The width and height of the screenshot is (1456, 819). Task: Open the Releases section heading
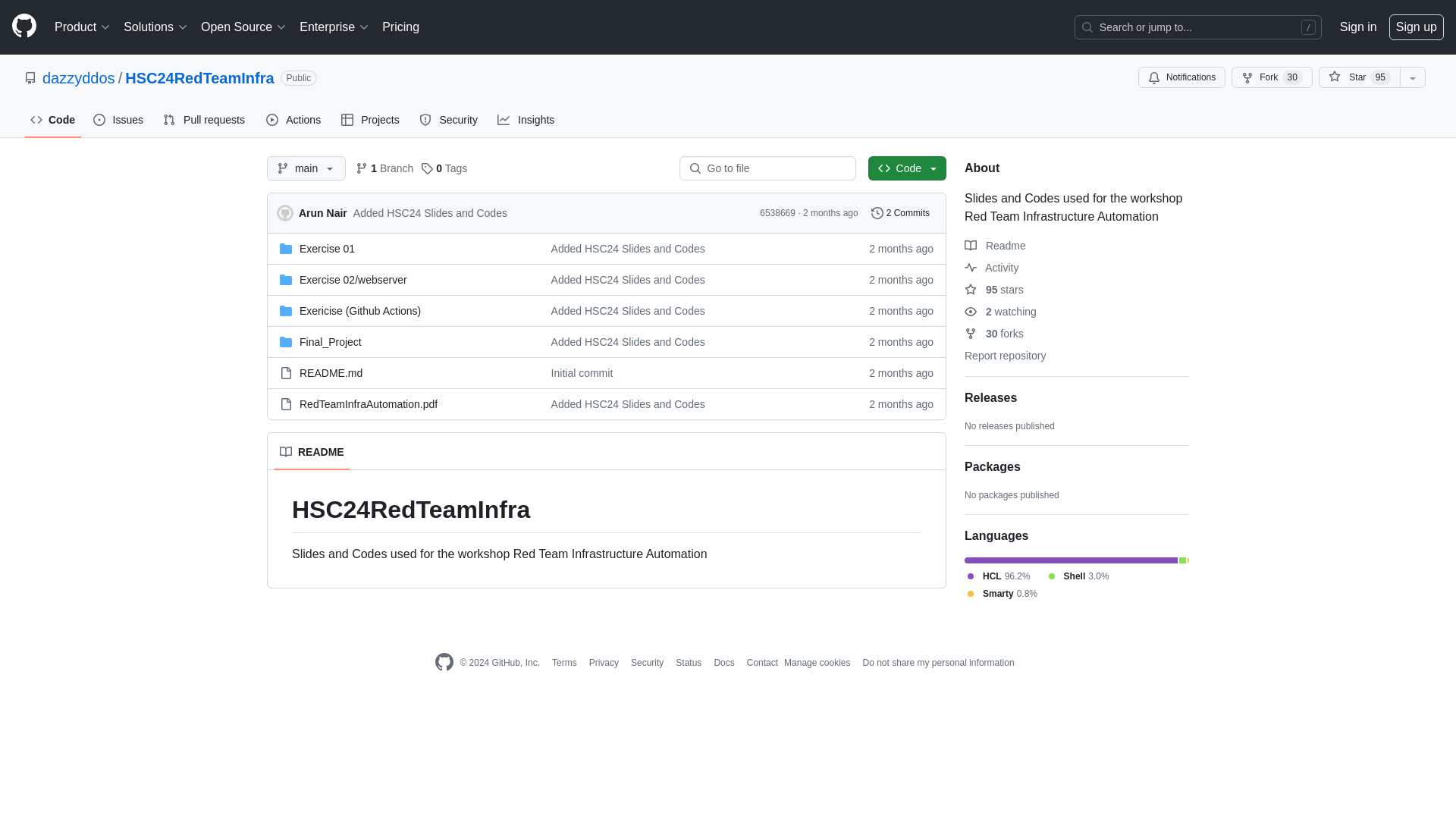click(990, 398)
